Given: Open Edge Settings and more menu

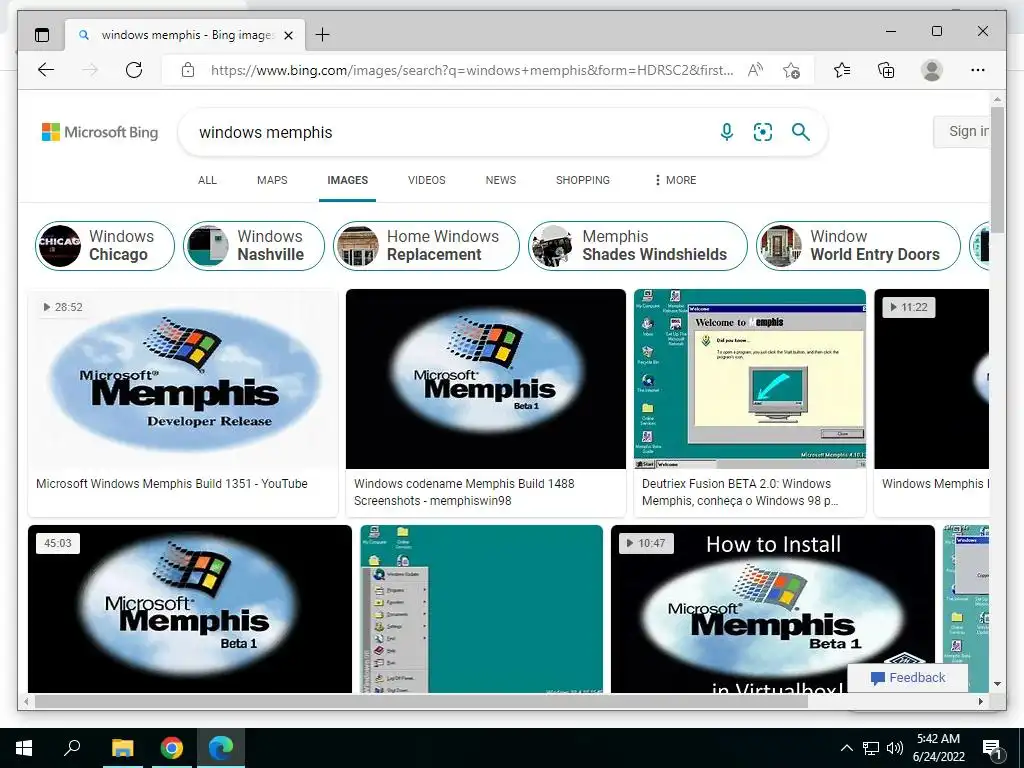Looking at the screenshot, I should [978, 70].
